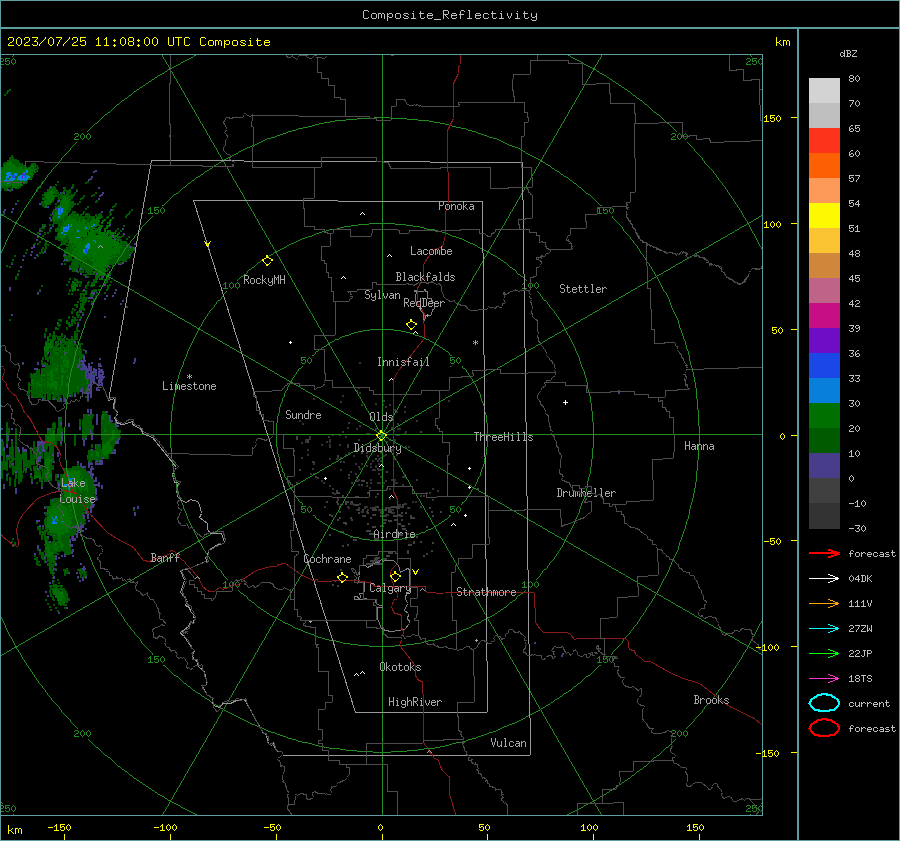Click the Strathmore city label
The height and width of the screenshot is (841, 900).
tap(486, 592)
